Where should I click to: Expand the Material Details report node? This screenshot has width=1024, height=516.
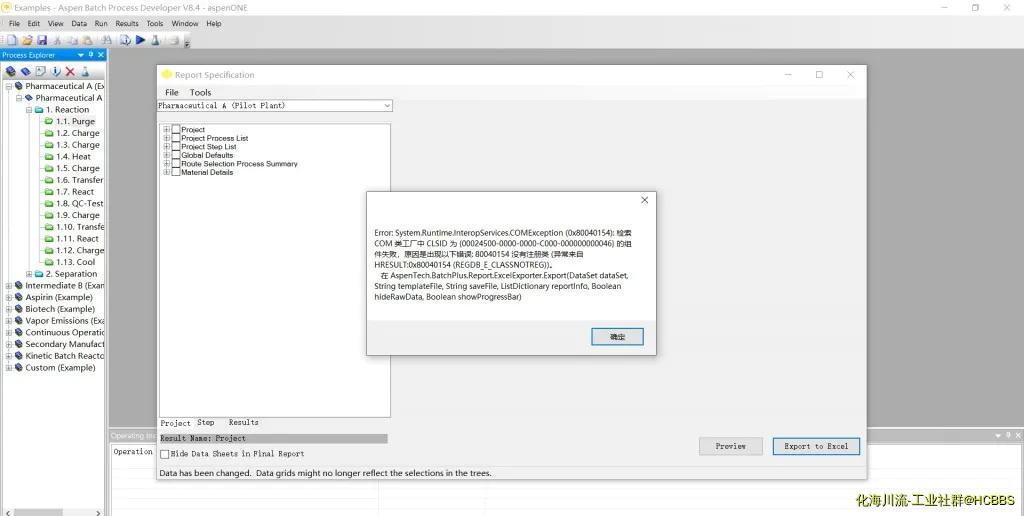[167, 172]
